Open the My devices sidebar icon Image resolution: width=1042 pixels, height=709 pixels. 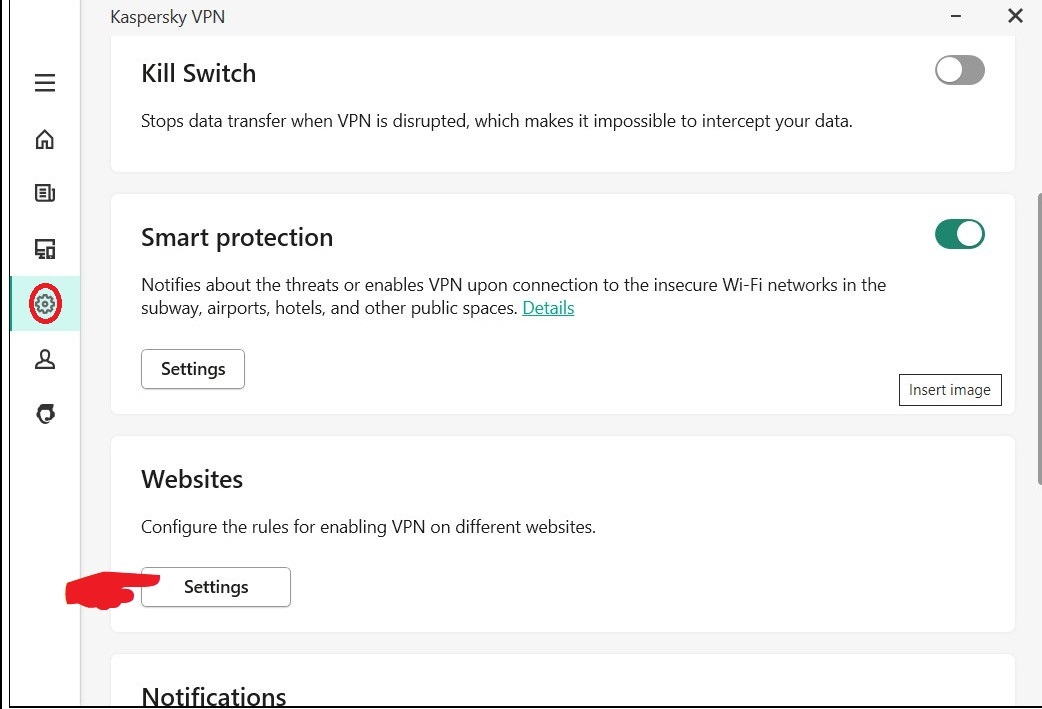[45, 249]
